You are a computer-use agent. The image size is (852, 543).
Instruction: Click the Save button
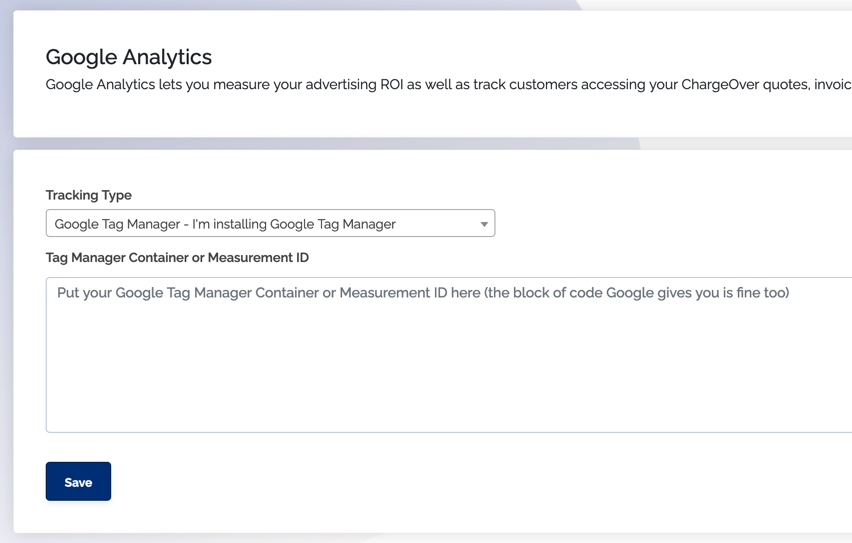point(78,482)
